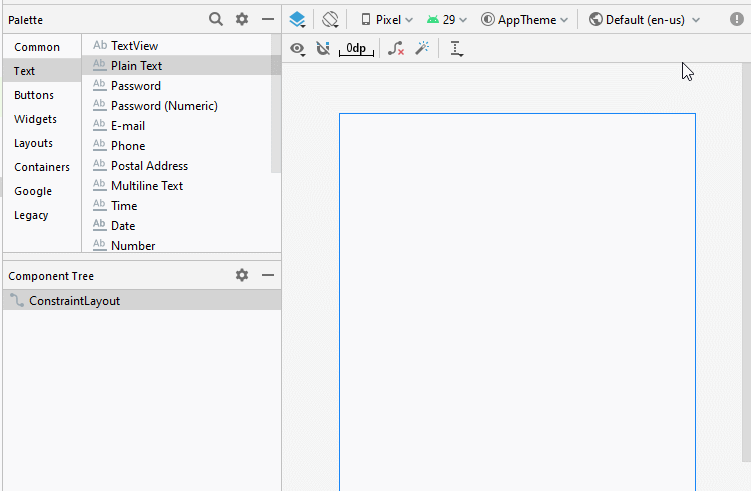Open Guidelines dropdown icon
The height and width of the screenshot is (491, 751).
pos(456,48)
